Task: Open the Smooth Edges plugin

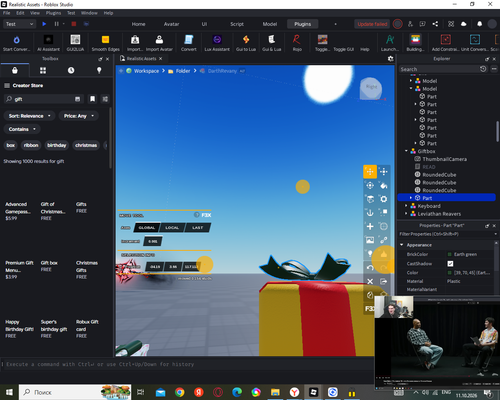Action: 105,40
